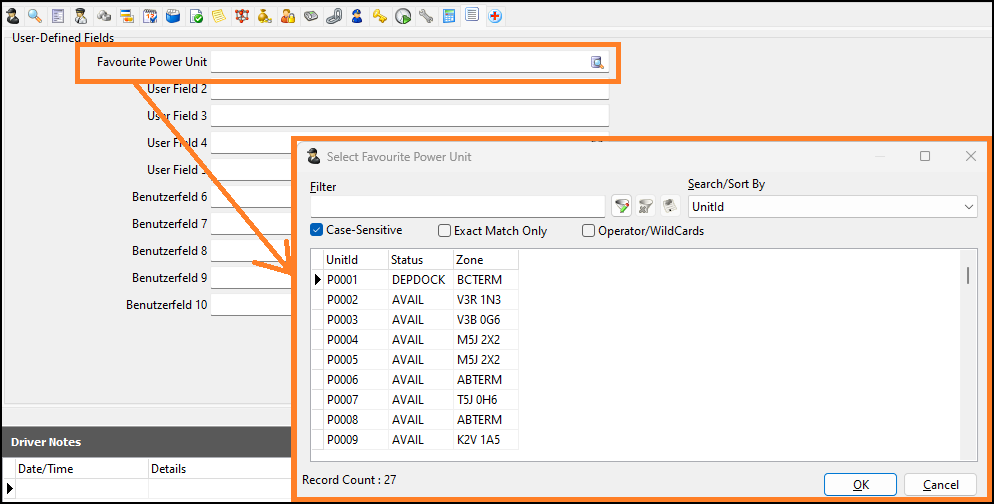Viewport: 994px width, 504px height.
Task: Click the paperclip attachments toolbar icon
Action: (334, 16)
